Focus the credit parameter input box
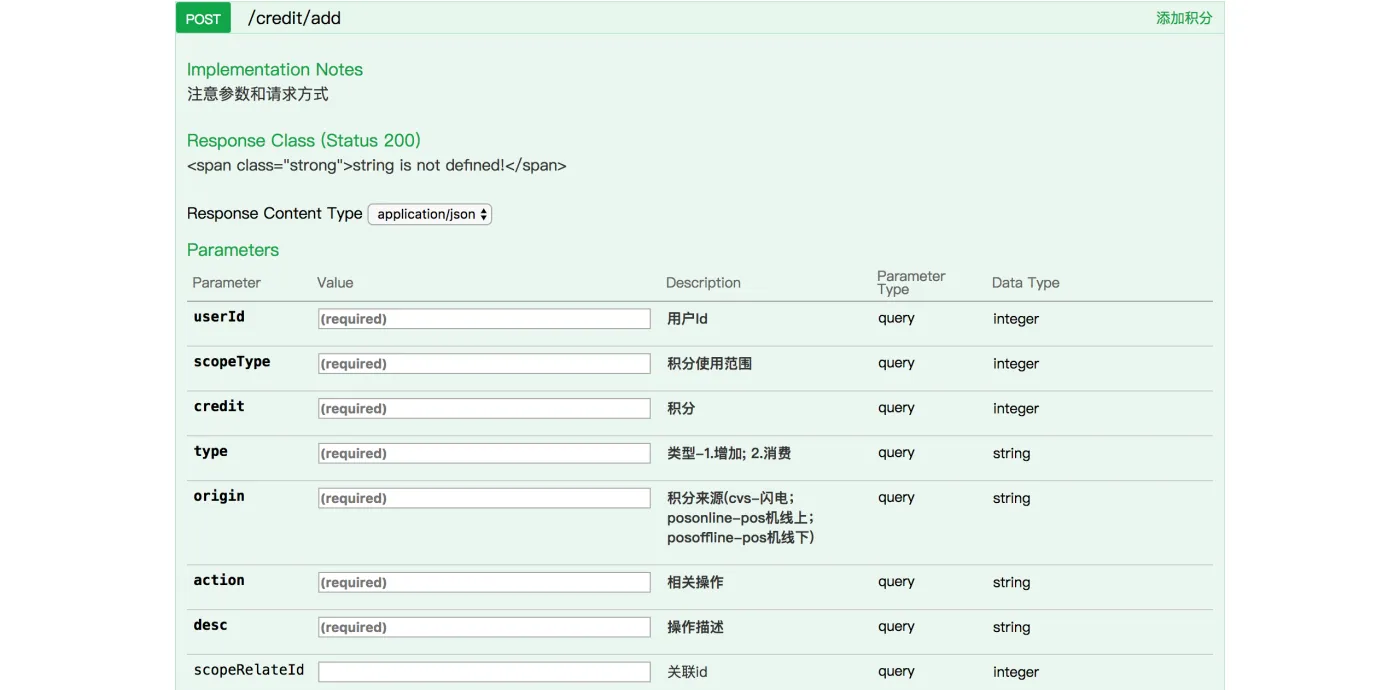This screenshot has height=690, width=1400. 484,408
